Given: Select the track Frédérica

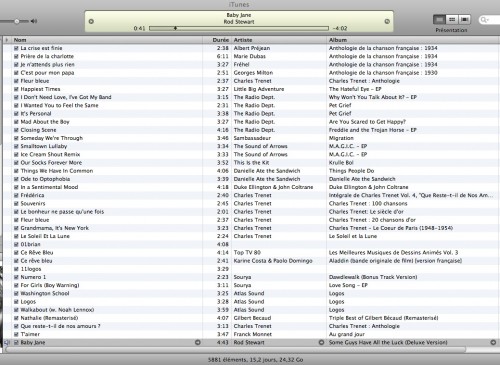Looking at the screenshot, I should coord(32,195).
